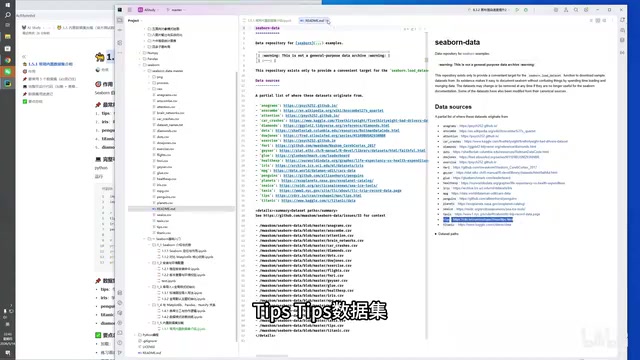The height and width of the screenshot is (360, 640).
Task: Switch markdown view to editor and preview
Action: [x=598, y=20]
